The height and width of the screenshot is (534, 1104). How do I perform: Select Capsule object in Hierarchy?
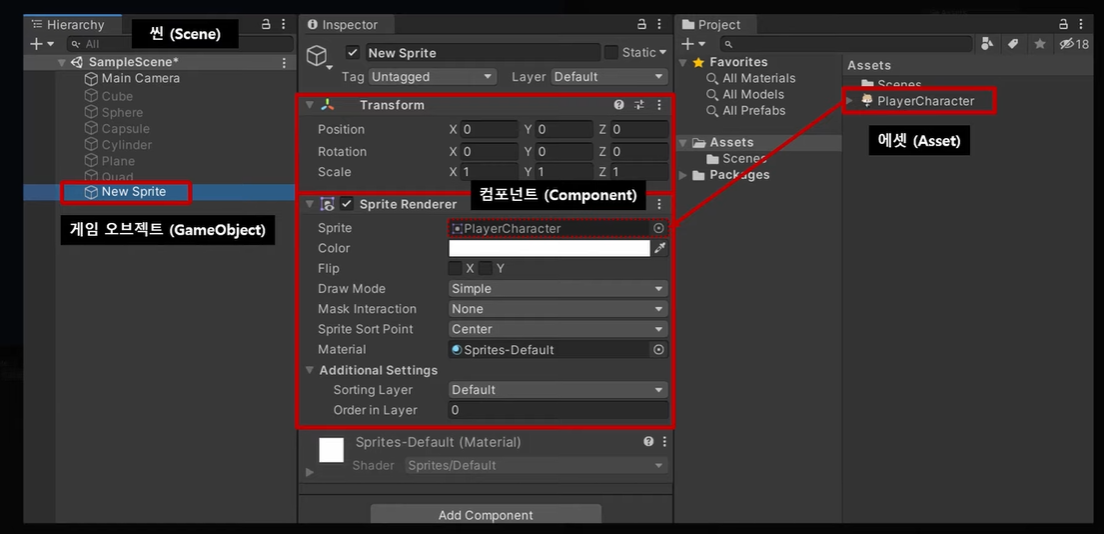coord(125,128)
